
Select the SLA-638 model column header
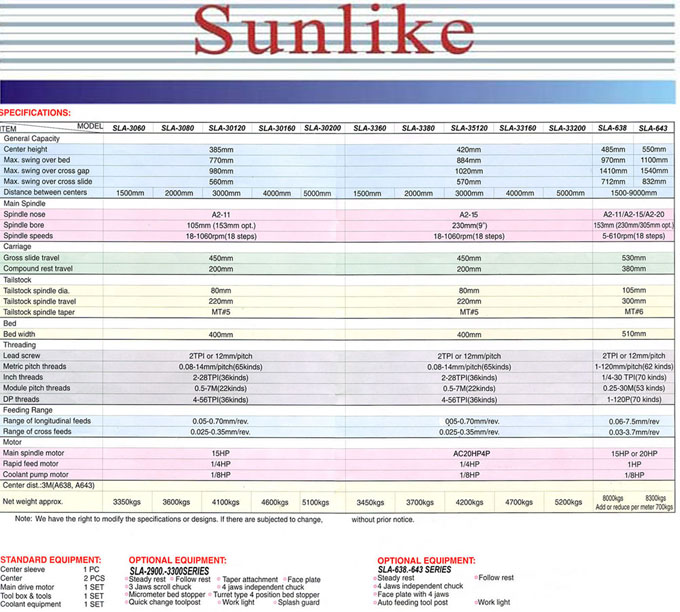612,128
